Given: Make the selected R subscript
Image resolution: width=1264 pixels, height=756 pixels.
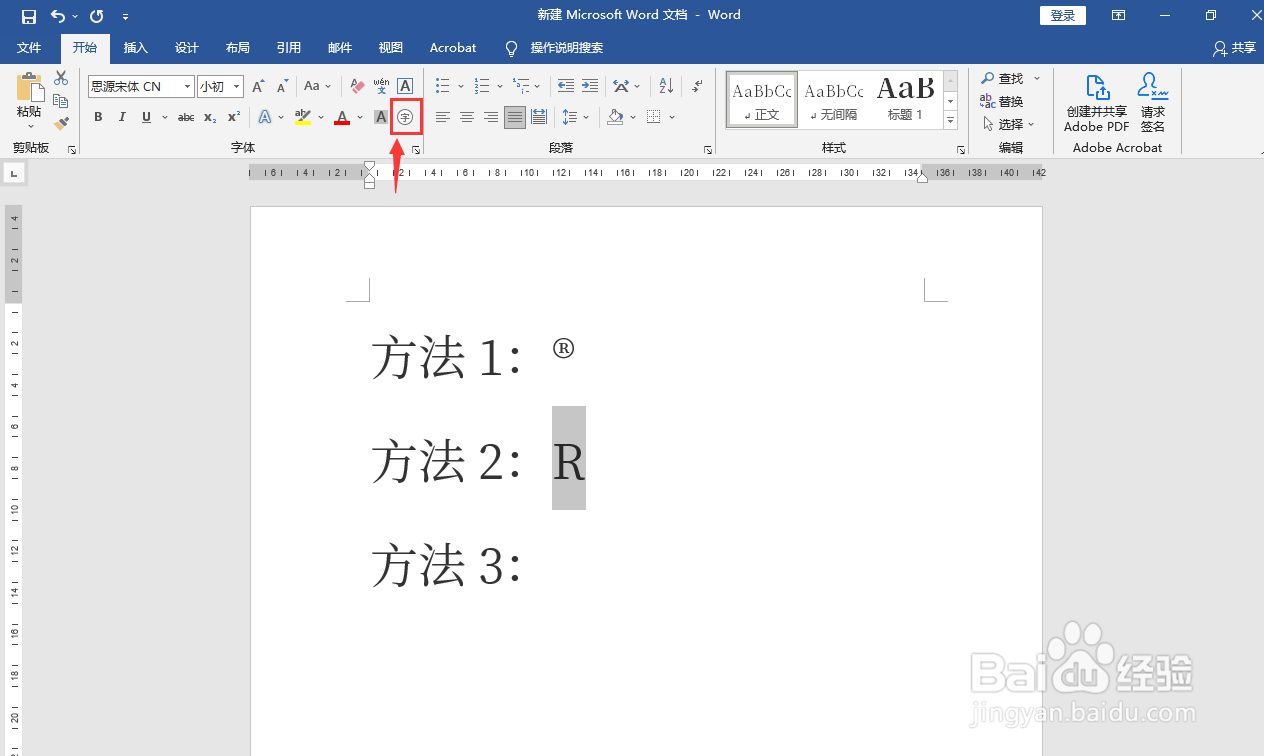Looking at the screenshot, I should [208, 117].
